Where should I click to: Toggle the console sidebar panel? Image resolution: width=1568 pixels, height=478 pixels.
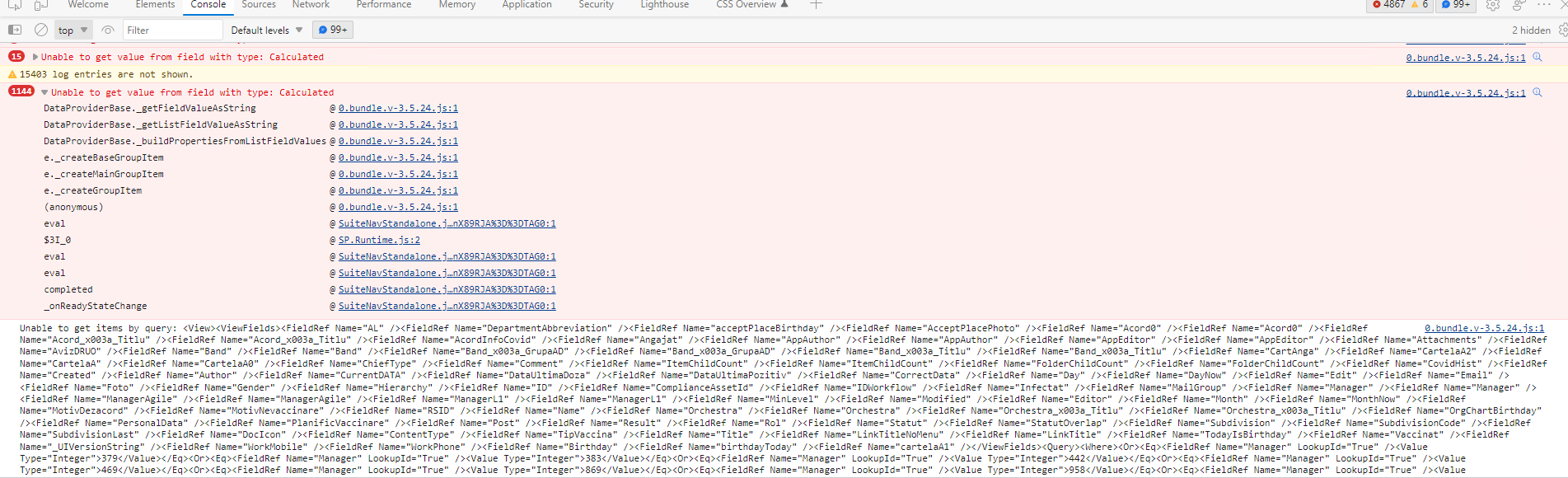tap(15, 30)
